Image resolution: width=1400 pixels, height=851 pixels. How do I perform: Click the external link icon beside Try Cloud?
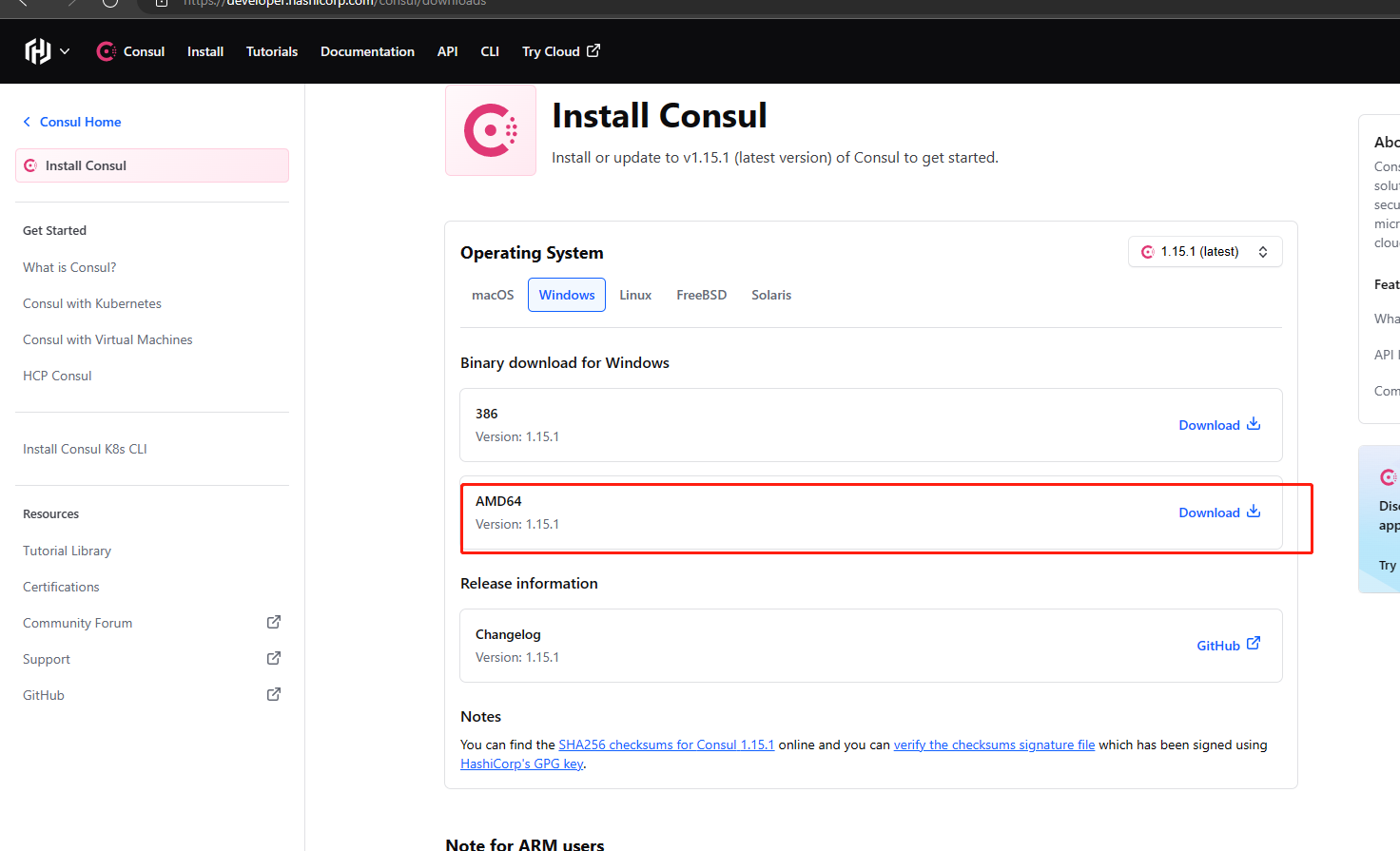[x=592, y=50]
